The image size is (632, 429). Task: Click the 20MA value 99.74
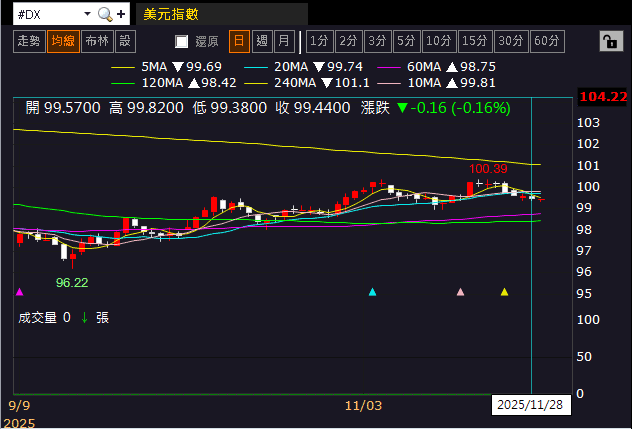click(345, 67)
